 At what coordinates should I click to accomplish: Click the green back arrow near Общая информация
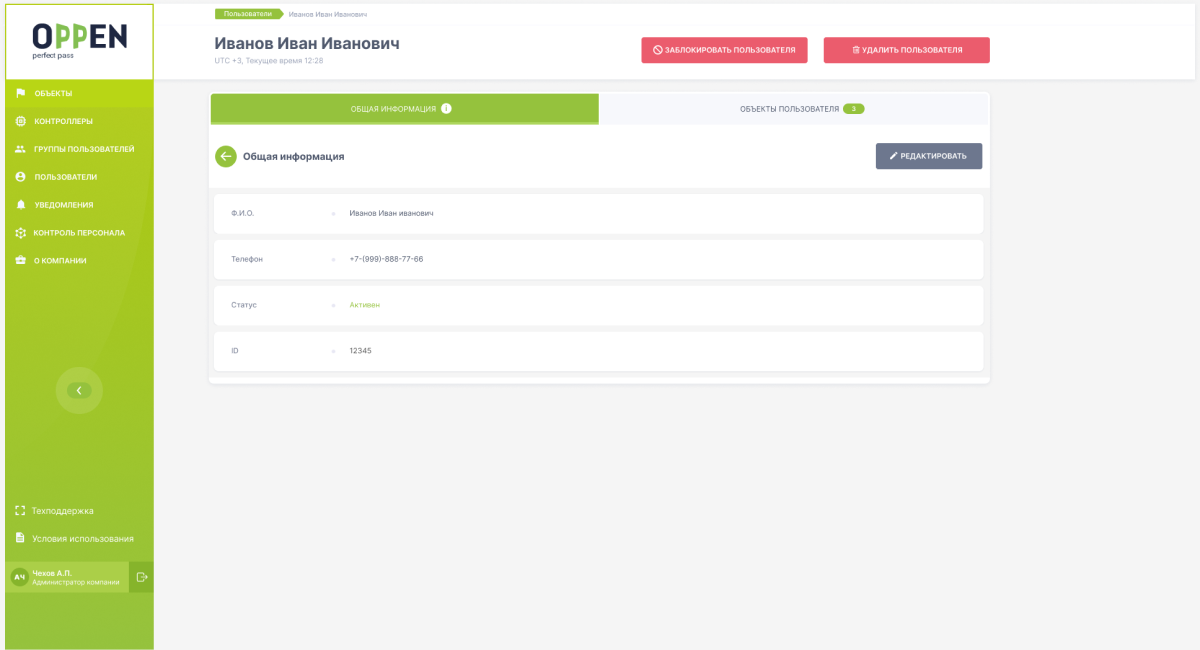click(x=226, y=156)
